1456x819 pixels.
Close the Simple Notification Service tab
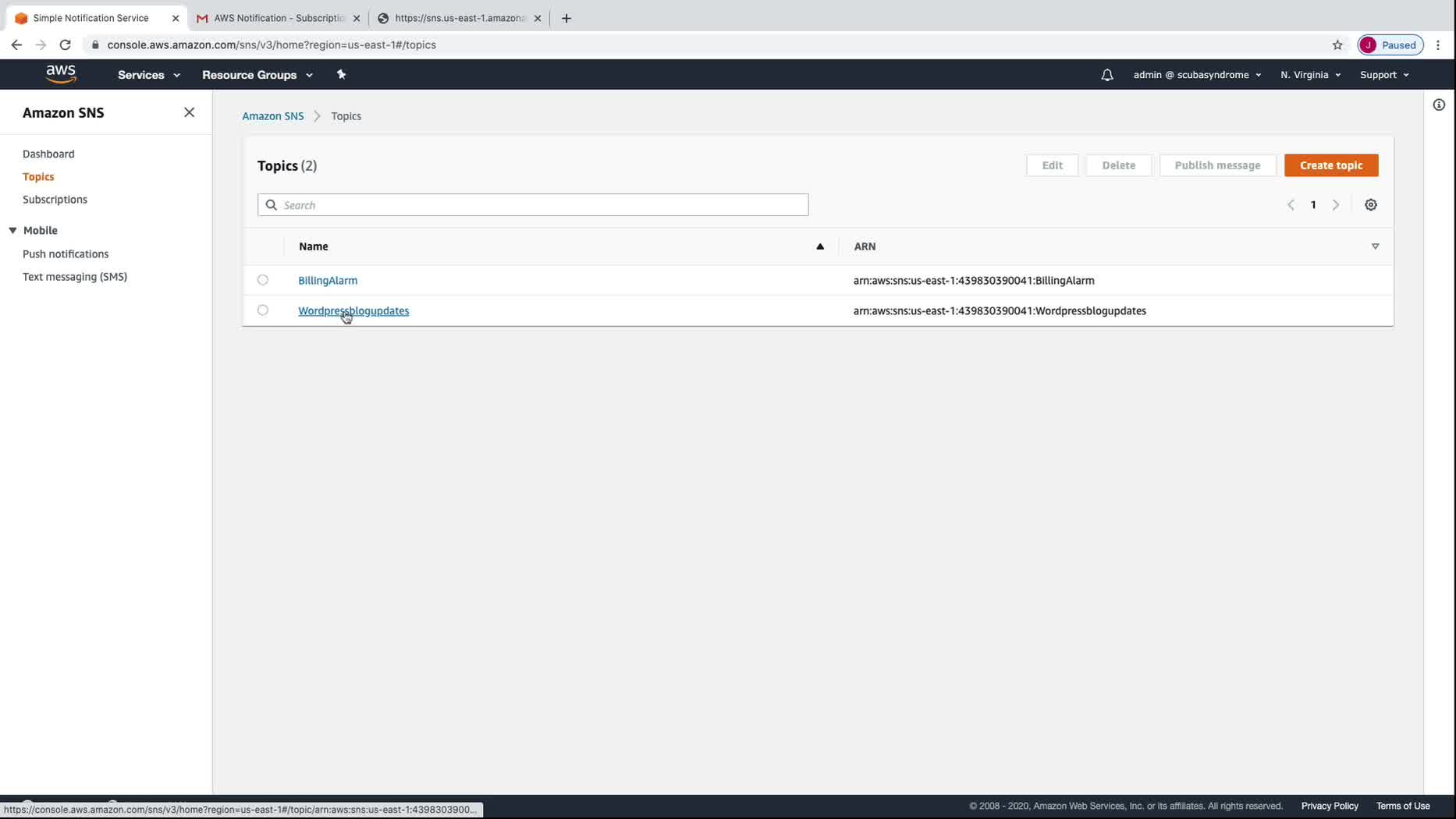[x=176, y=18]
